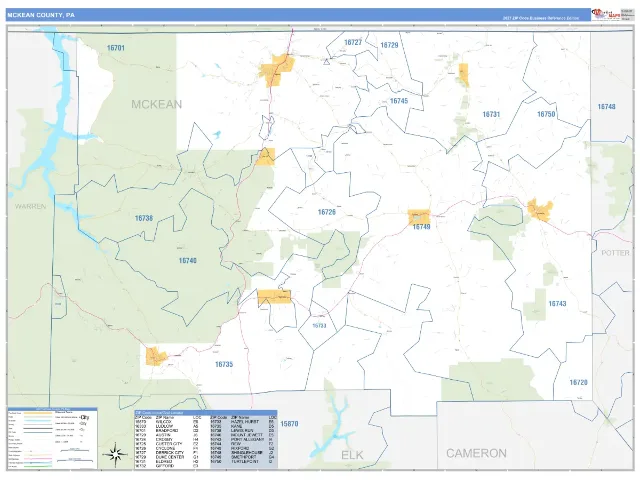The width and height of the screenshot is (640, 480).
Task: Click ZIP code label 16731
Action: 491,114
